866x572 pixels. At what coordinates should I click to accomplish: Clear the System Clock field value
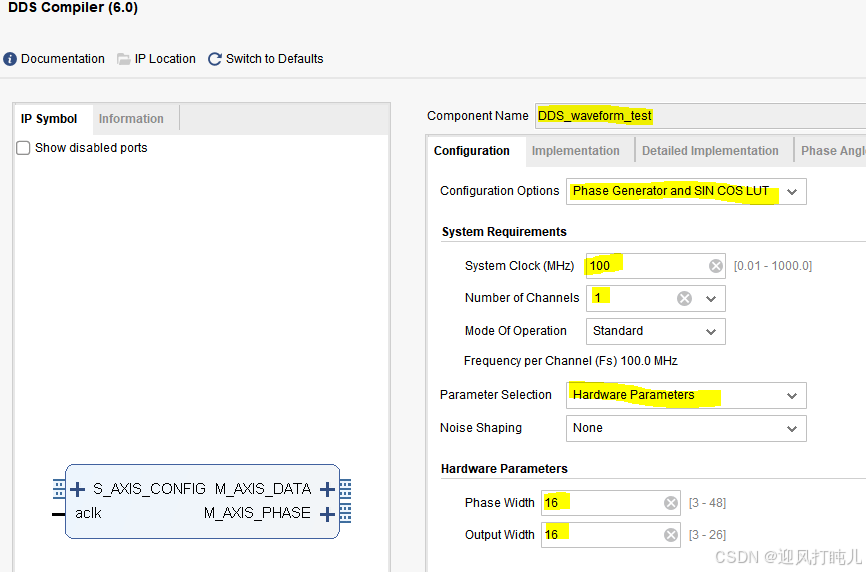pyautogui.click(x=716, y=266)
